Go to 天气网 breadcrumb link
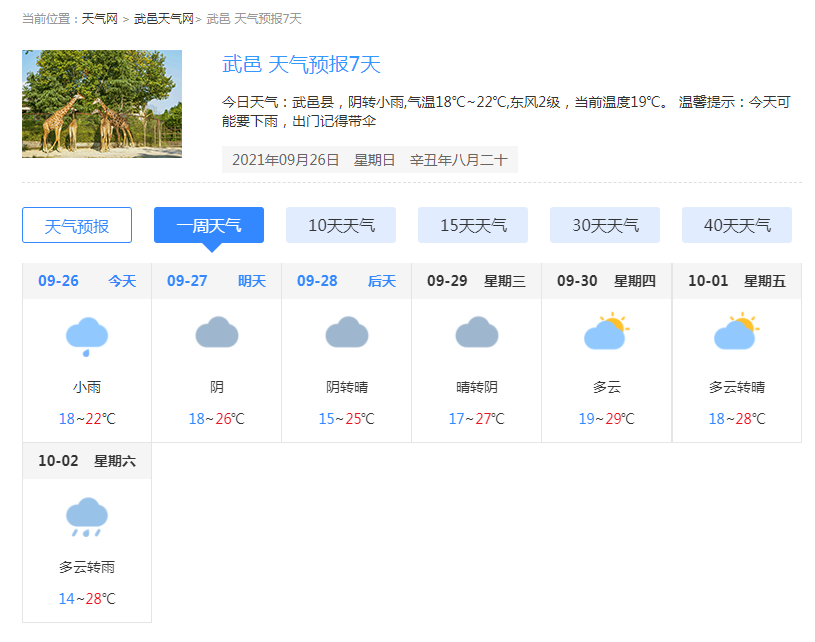815x642 pixels. [99, 19]
